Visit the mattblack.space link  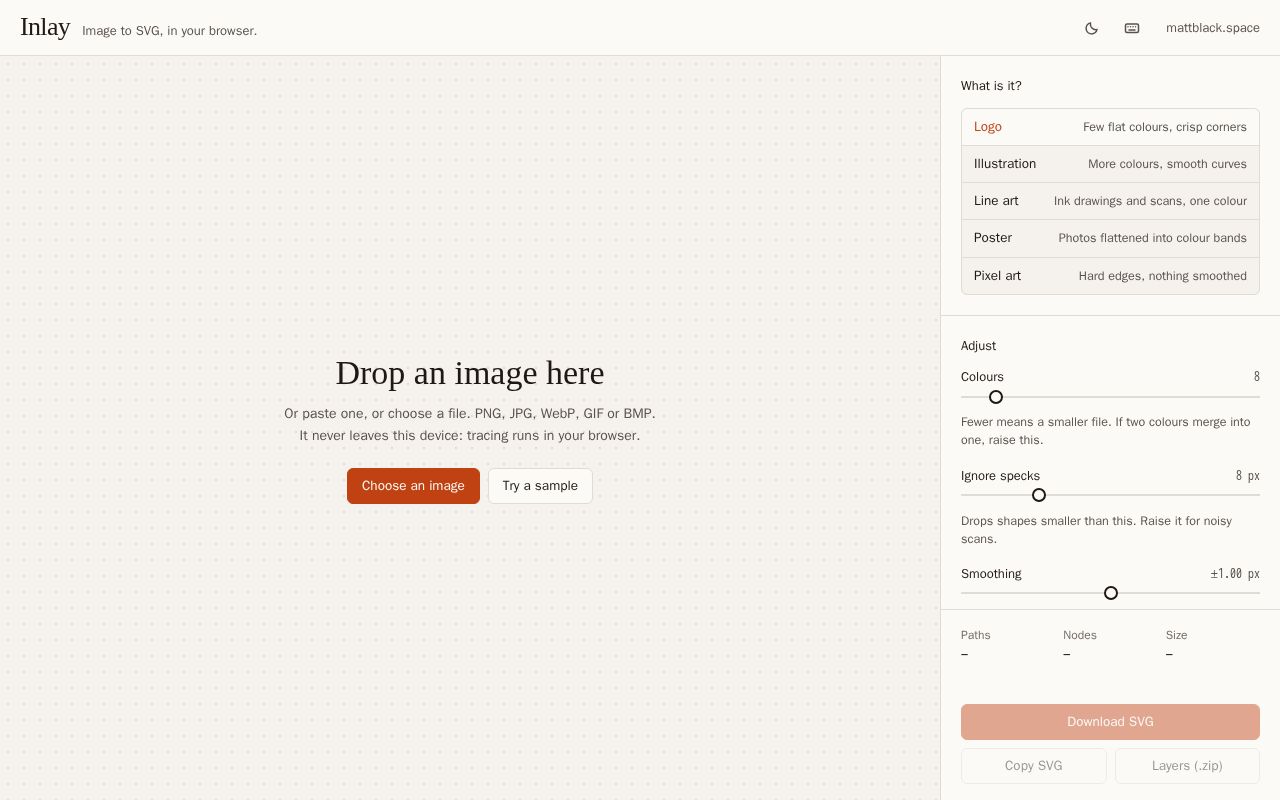click(1213, 28)
